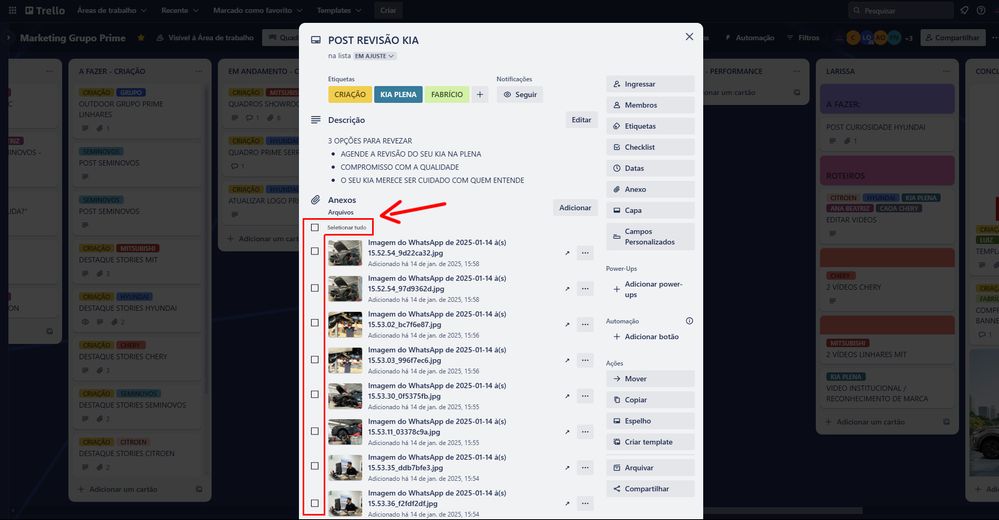Screen dimensions: 999x520
Task: Expand the Templates menu
Action: 339,10
